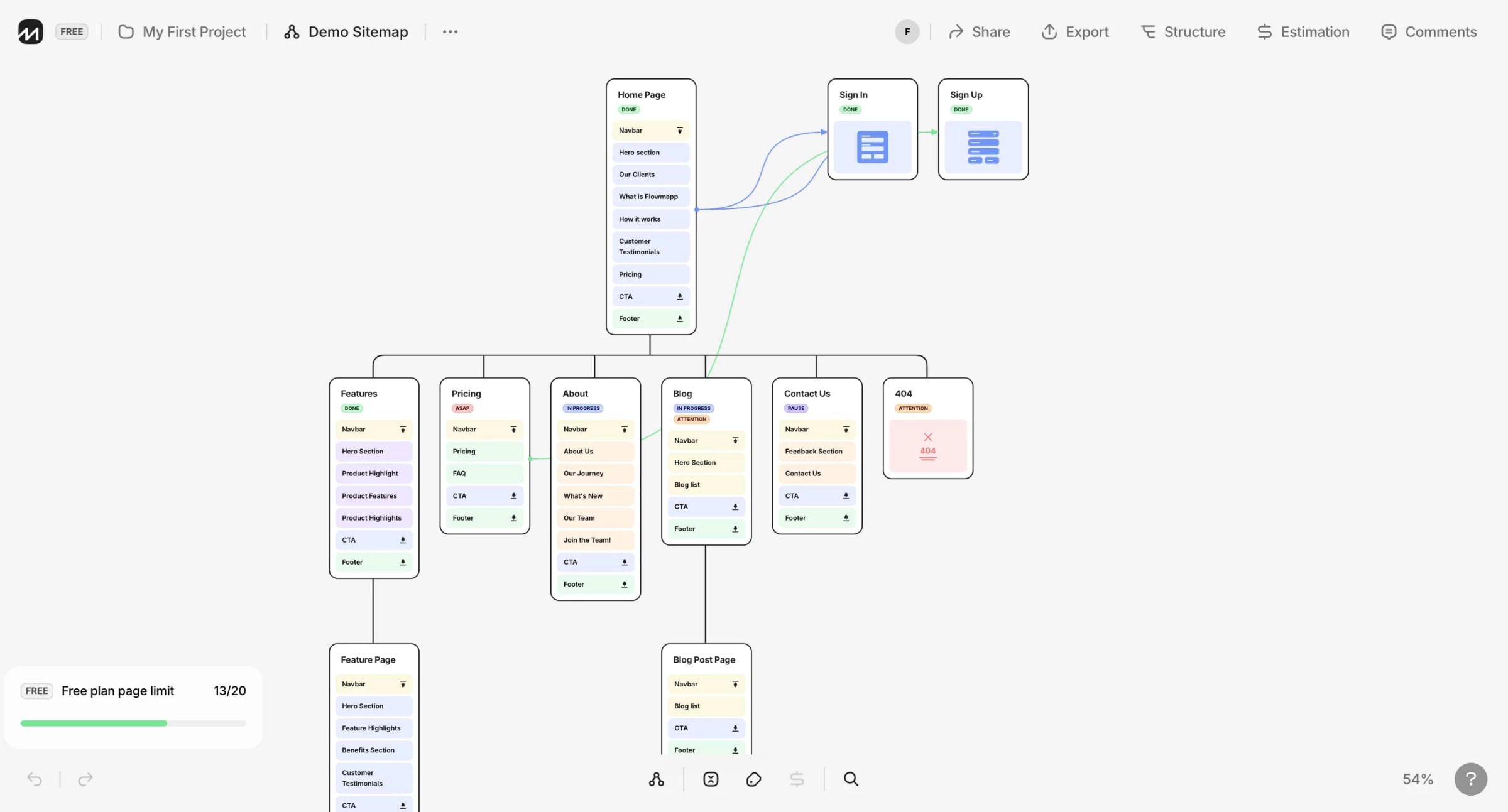1508x812 pixels.
Task: Click the Contact Us Footer pin icon
Action: click(846, 518)
